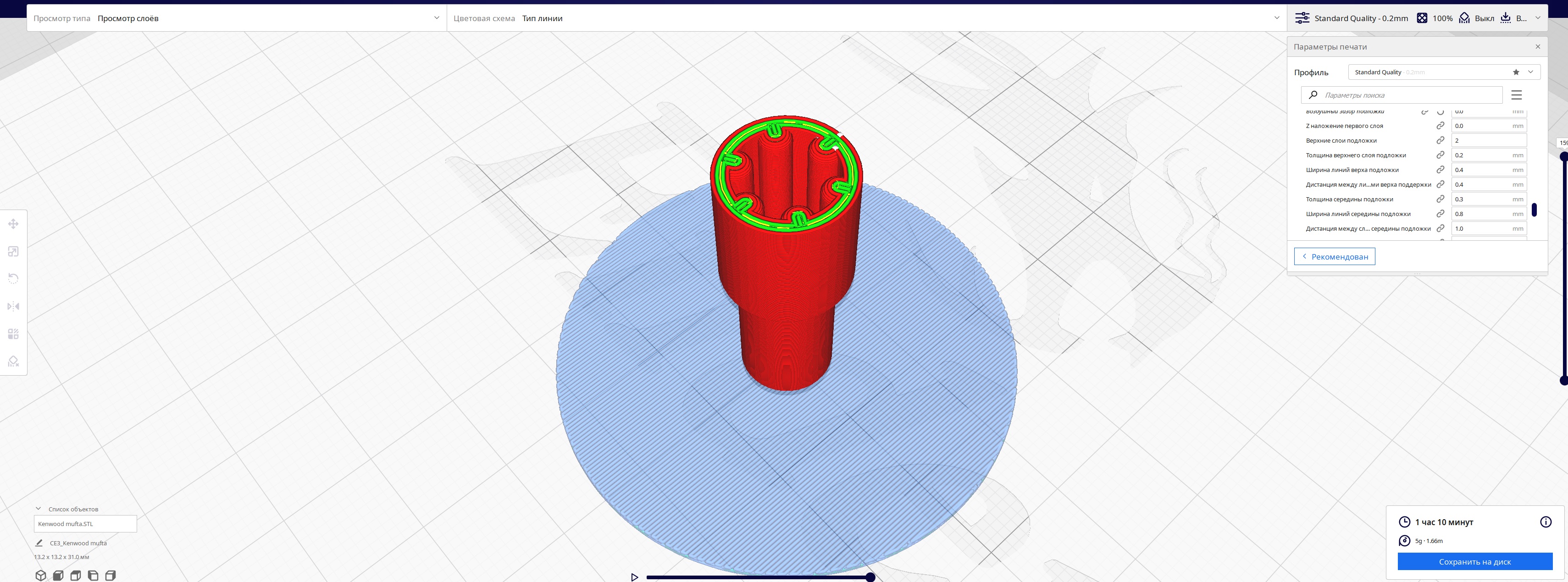The image size is (1568, 582).
Task: Click pencil icon to rename job
Action: point(39,543)
